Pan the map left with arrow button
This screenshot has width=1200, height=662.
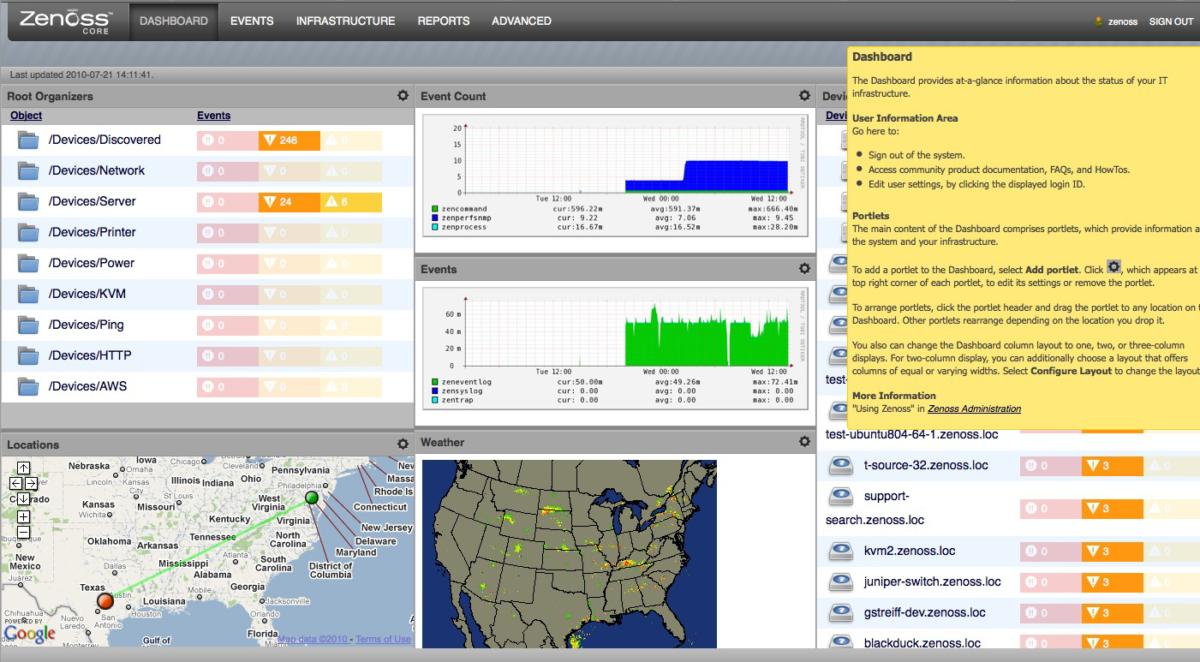point(15,484)
